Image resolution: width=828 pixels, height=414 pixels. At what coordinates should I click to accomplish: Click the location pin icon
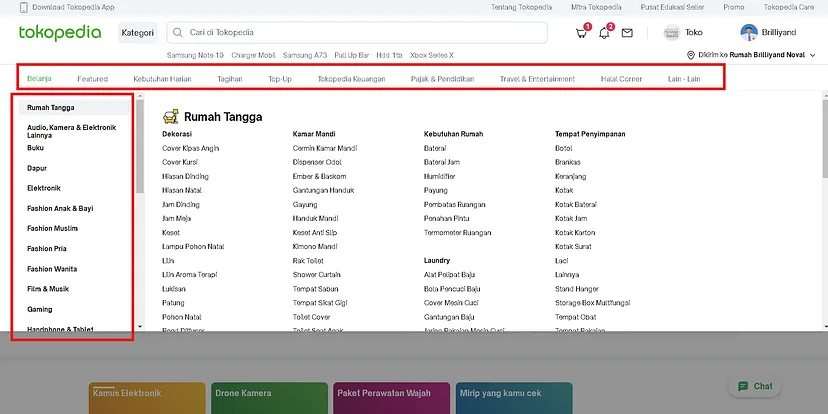[x=691, y=55]
